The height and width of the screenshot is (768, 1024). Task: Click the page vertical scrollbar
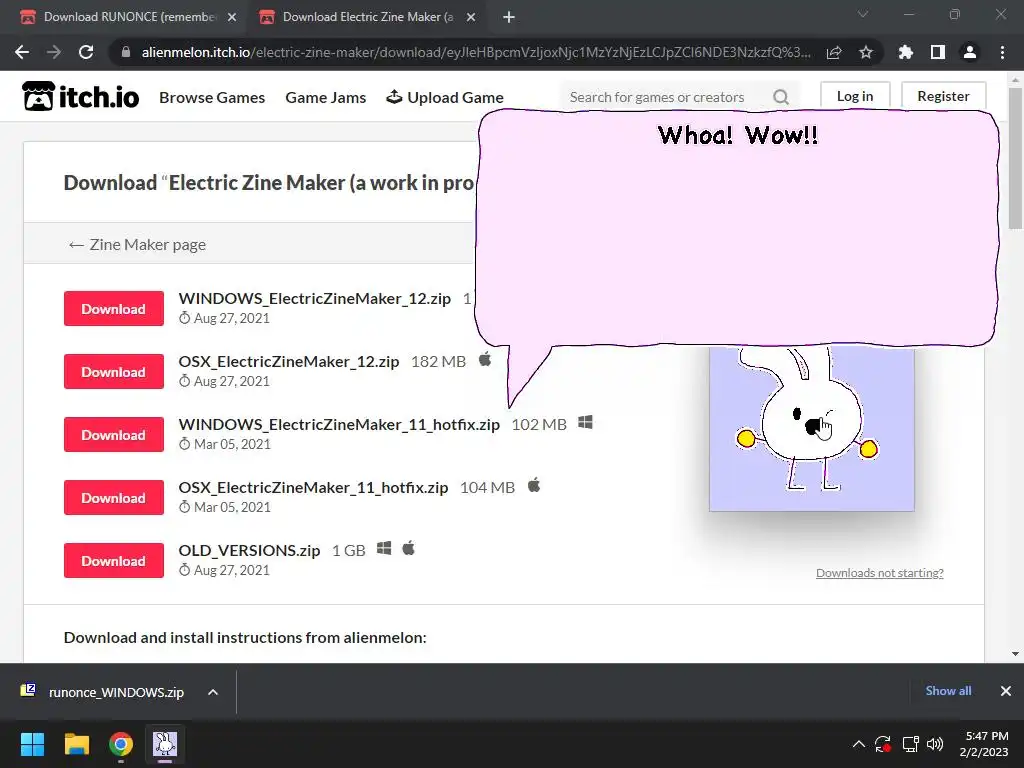tap(1016, 158)
